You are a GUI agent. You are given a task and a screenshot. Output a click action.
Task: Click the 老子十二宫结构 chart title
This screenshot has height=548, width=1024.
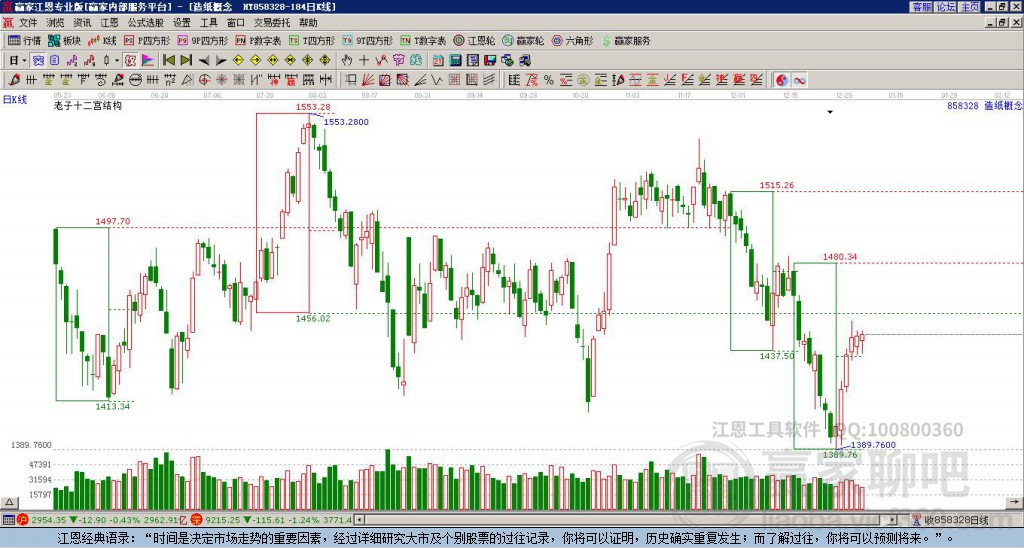(x=88, y=105)
